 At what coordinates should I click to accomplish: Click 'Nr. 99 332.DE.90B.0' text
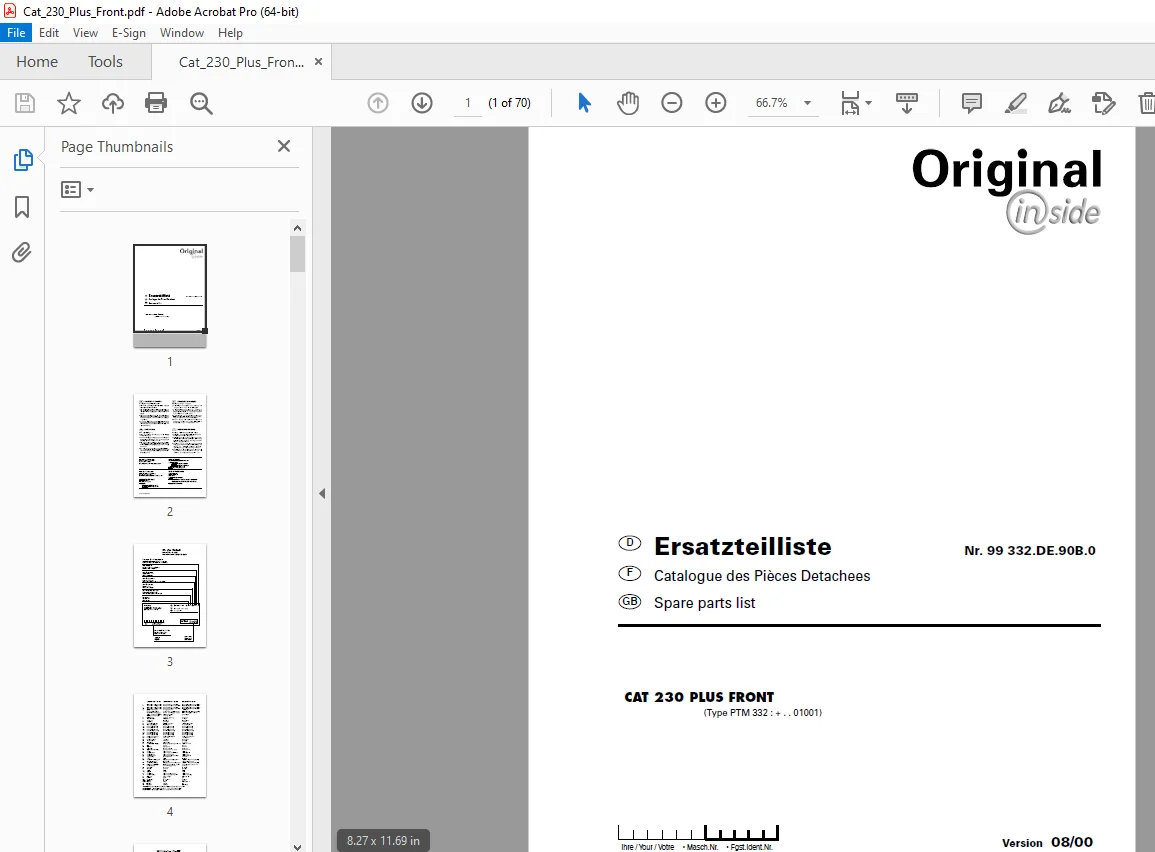pyautogui.click(x=1030, y=551)
